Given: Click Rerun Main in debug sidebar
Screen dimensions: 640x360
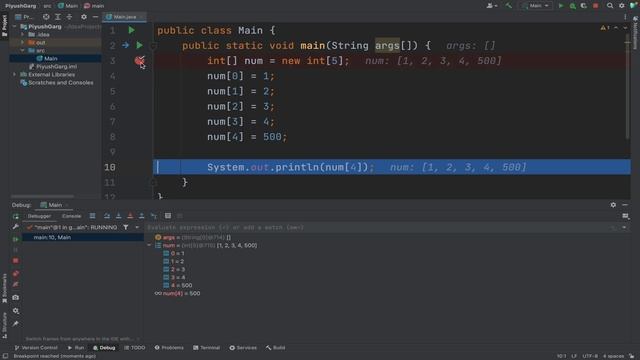Looking at the screenshot, I should [x=16, y=216].
